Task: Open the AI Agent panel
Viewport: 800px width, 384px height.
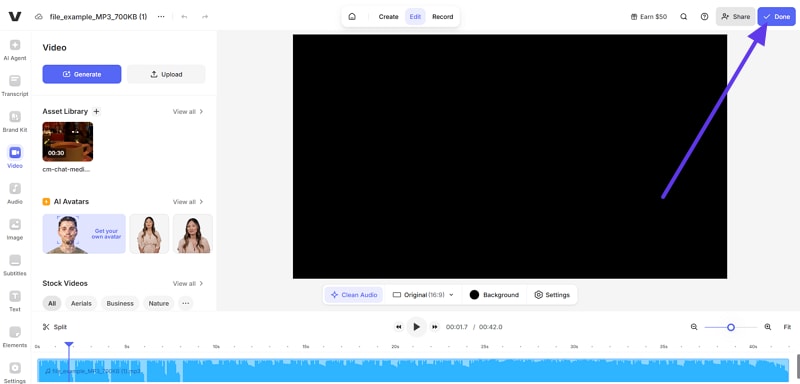Action: point(15,50)
